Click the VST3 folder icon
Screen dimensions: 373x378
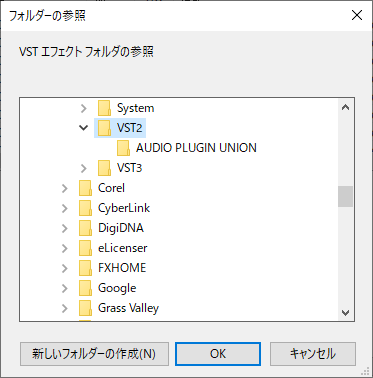(104, 168)
